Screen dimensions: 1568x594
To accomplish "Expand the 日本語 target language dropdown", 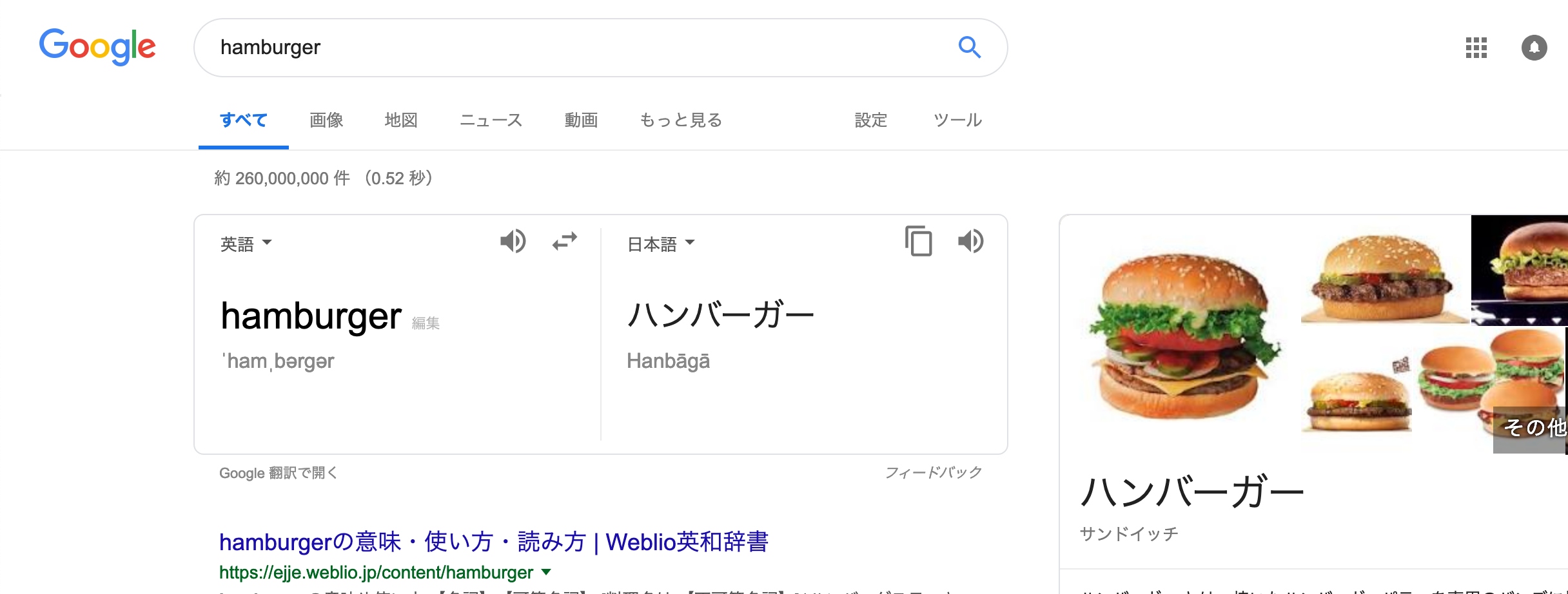I will click(661, 244).
